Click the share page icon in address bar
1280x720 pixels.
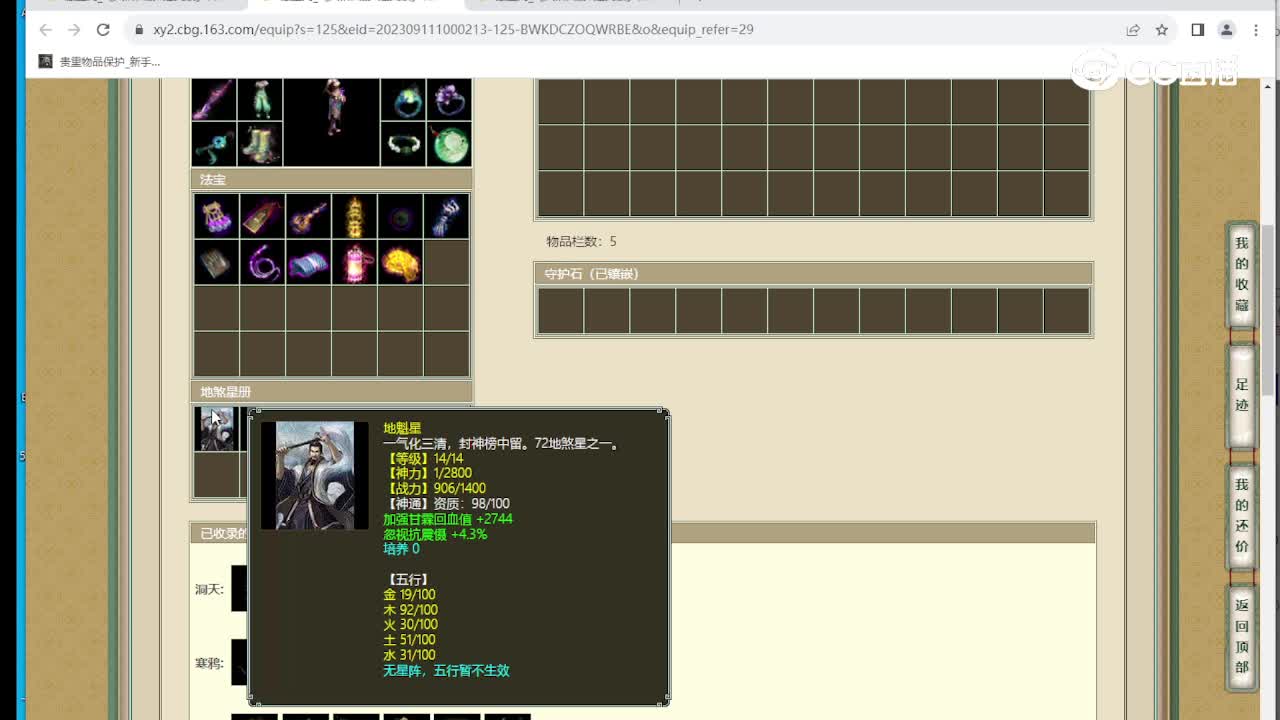point(1133,30)
